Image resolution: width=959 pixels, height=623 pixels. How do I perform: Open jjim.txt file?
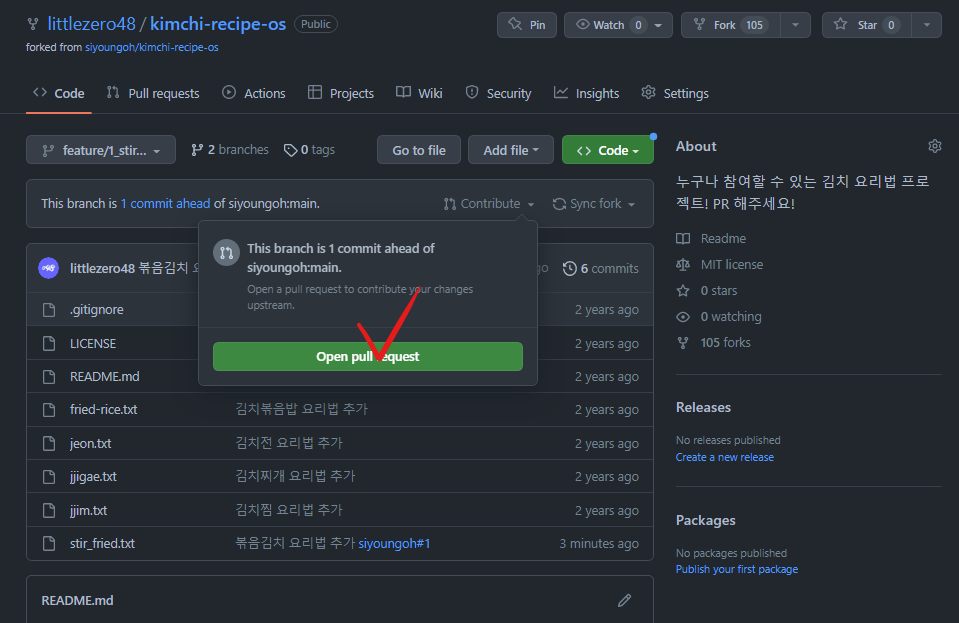pos(89,511)
